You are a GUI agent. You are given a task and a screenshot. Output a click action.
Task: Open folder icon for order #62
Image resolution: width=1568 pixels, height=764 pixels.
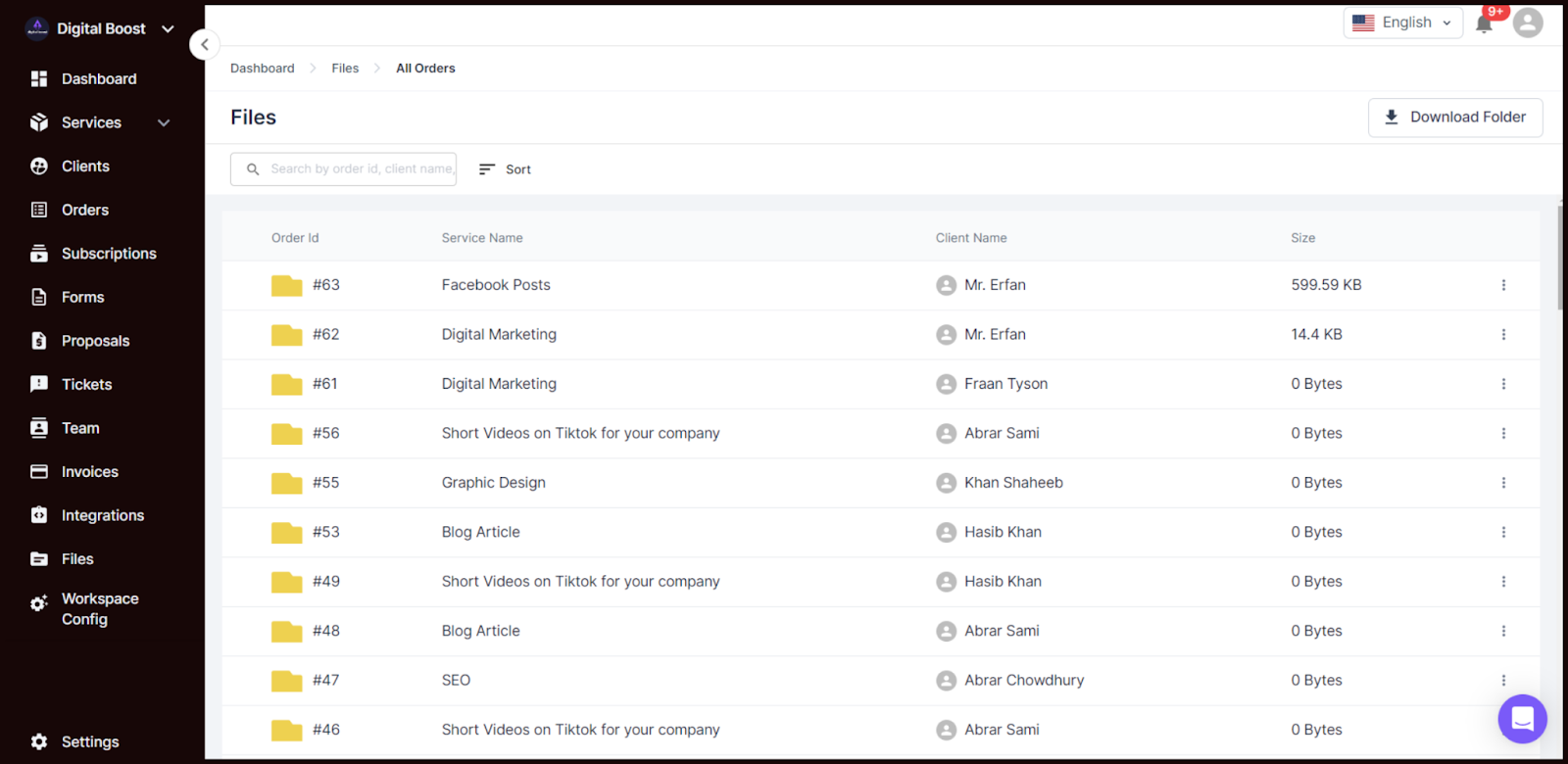point(286,335)
